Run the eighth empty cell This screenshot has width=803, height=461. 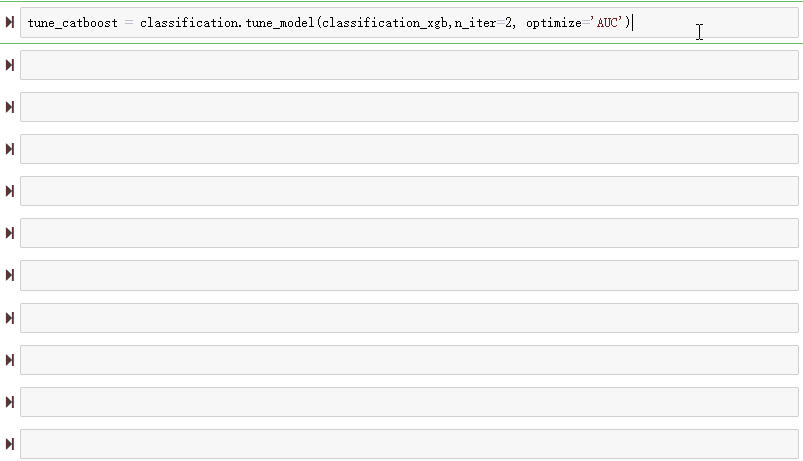(x=9, y=359)
